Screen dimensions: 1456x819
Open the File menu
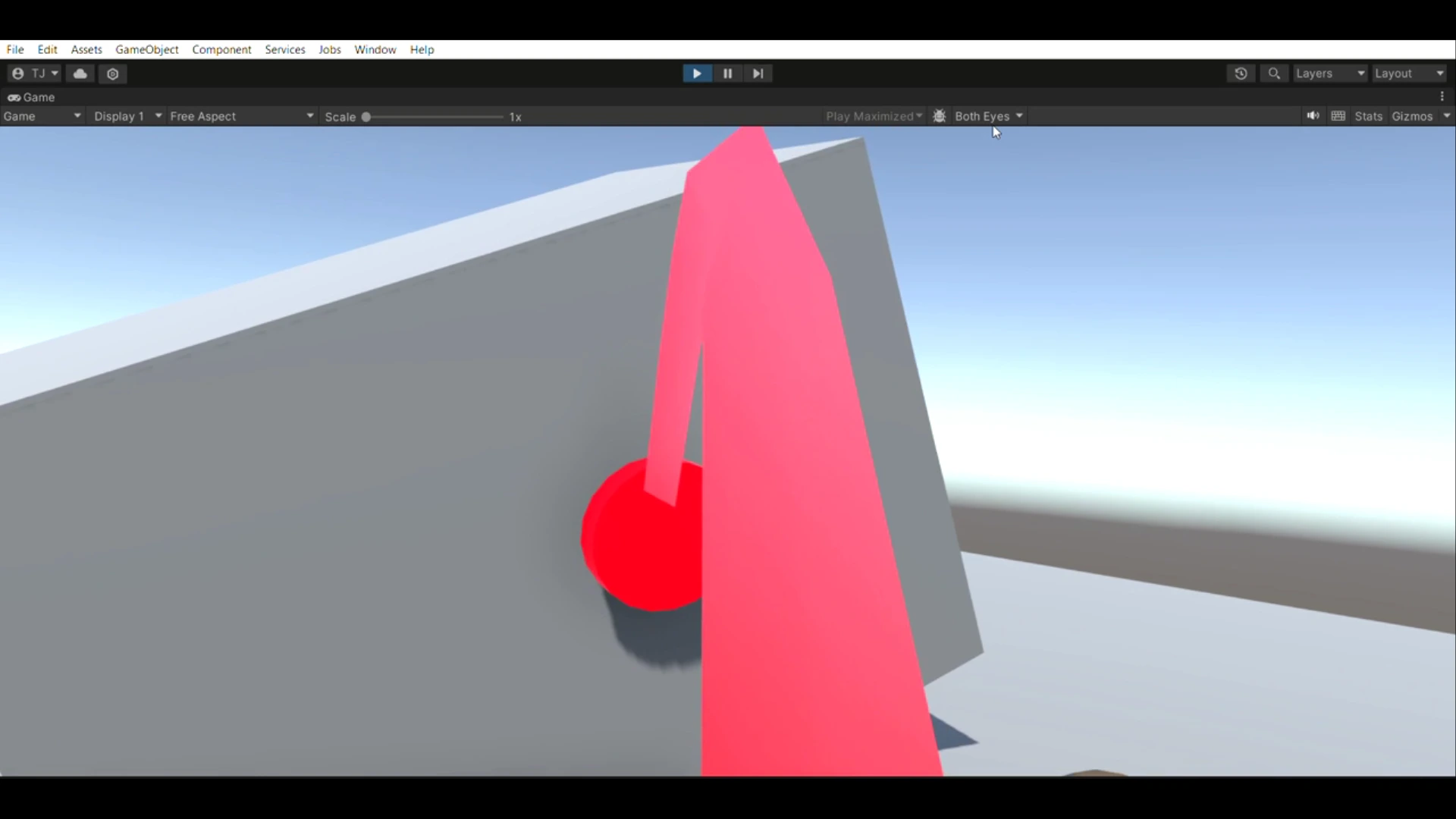(x=15, y=49)
